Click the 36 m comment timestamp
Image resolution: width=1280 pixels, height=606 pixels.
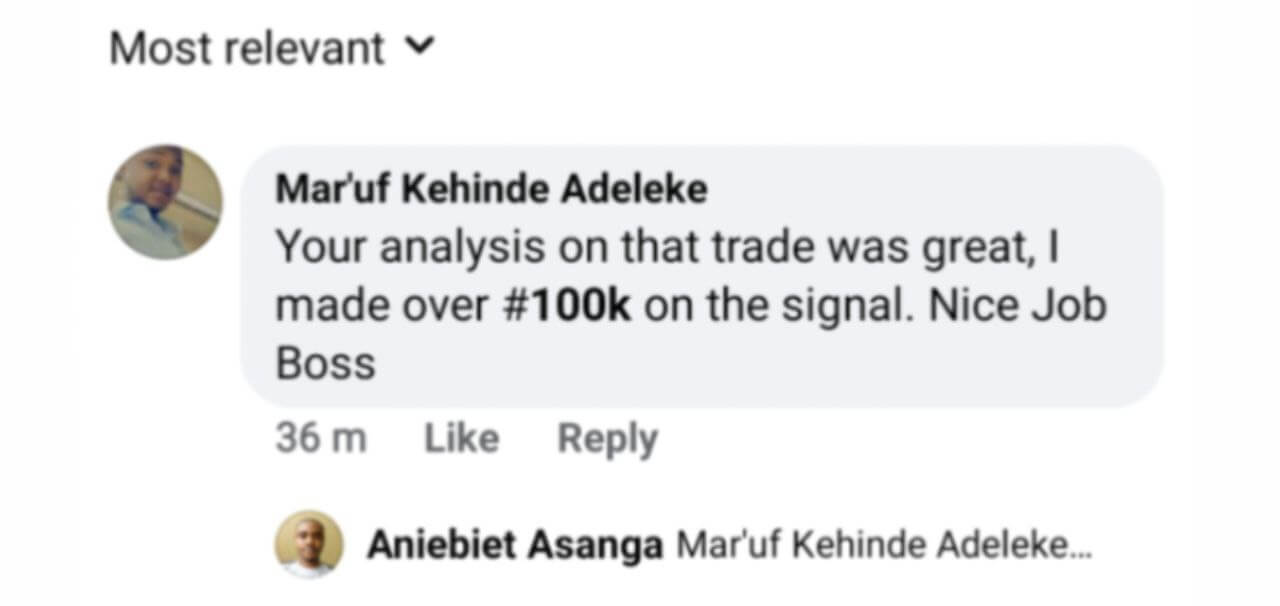pyautogui.click(x=320, y=438)
